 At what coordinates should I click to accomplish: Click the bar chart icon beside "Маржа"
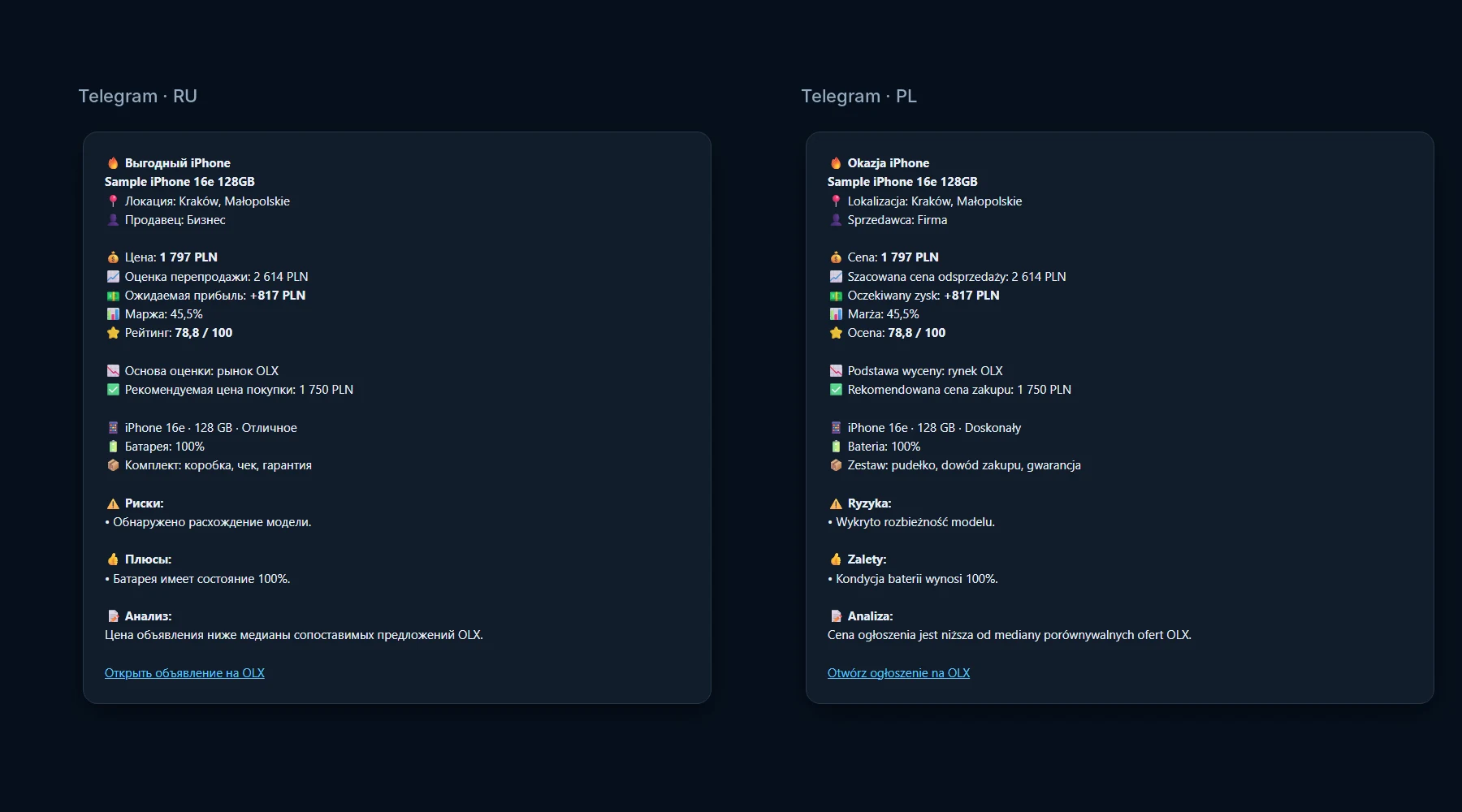coord(113,314)
